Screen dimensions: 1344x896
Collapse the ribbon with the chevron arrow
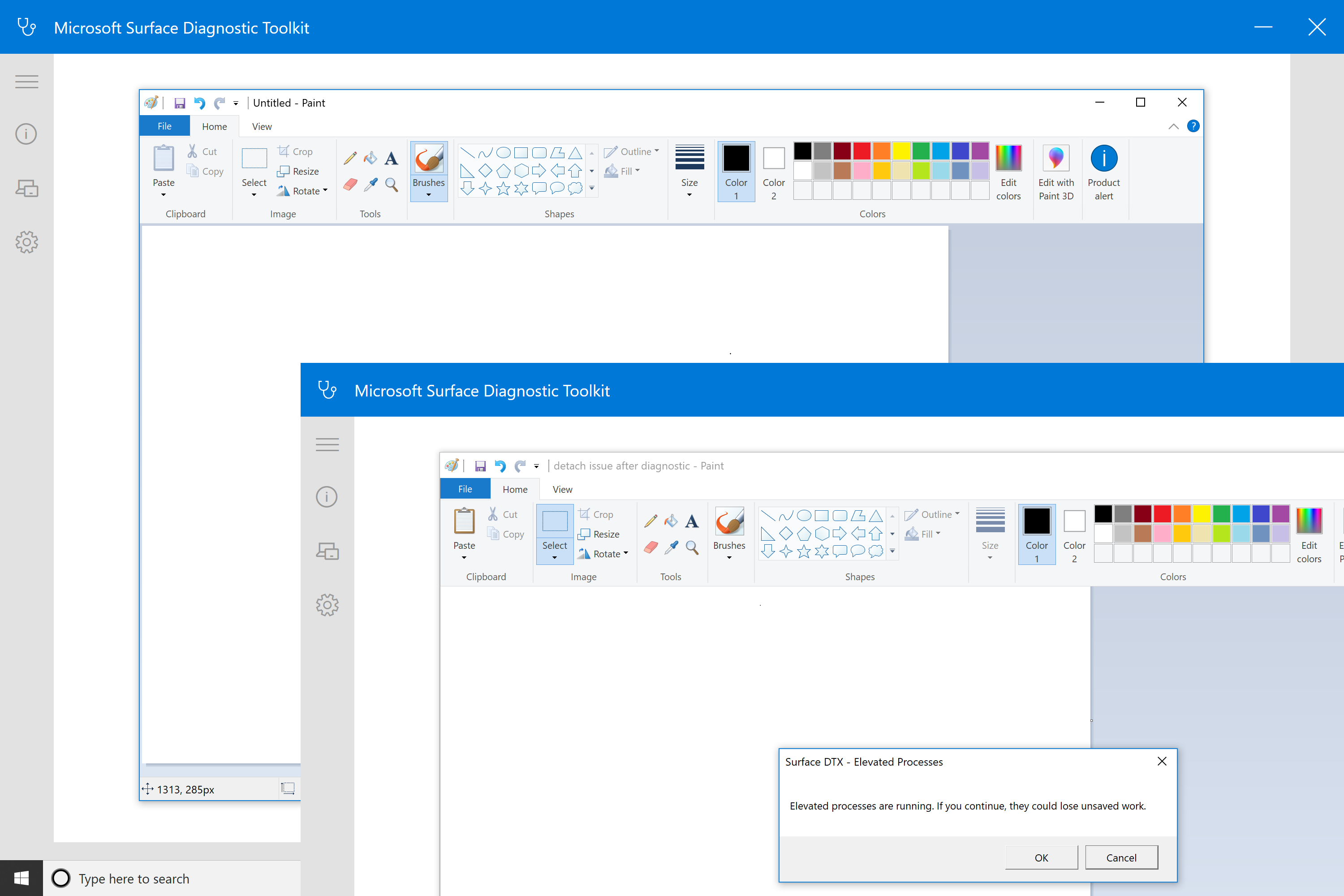point(1173,126)
